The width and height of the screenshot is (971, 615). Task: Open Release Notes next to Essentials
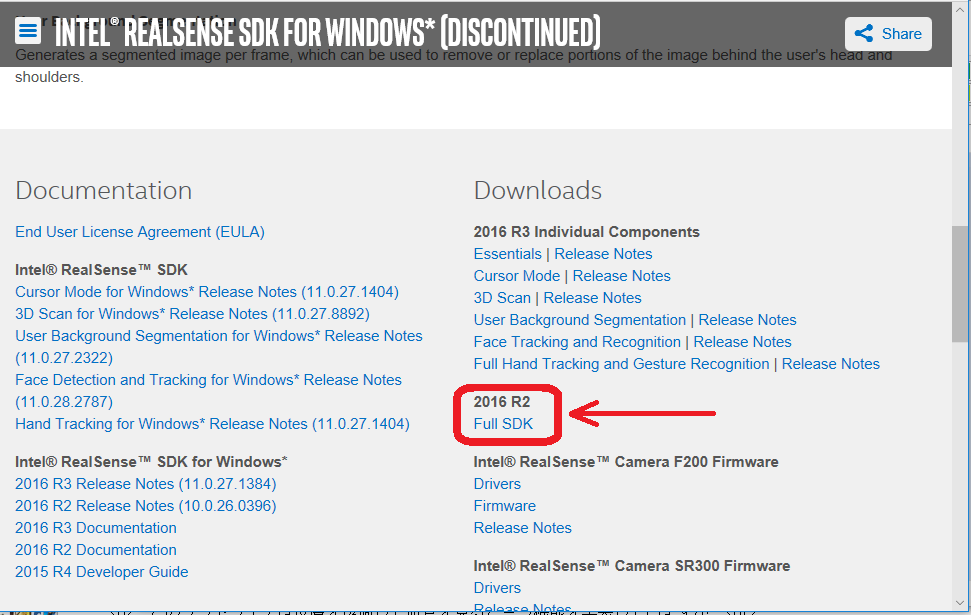603,254
